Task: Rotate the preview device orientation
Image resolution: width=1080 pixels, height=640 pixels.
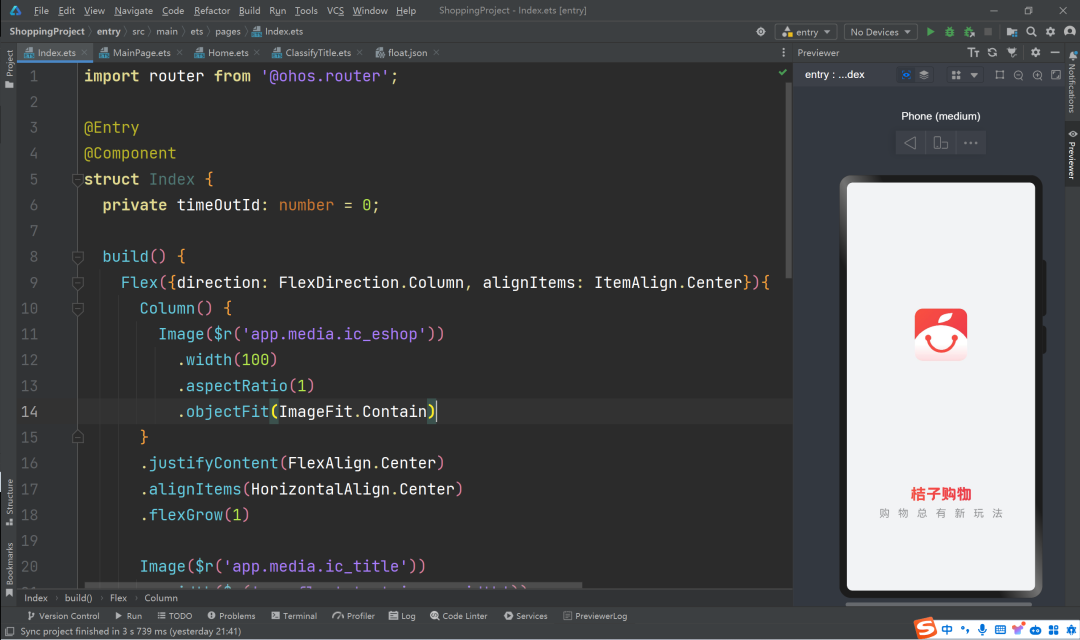Action: click(940, 143)
